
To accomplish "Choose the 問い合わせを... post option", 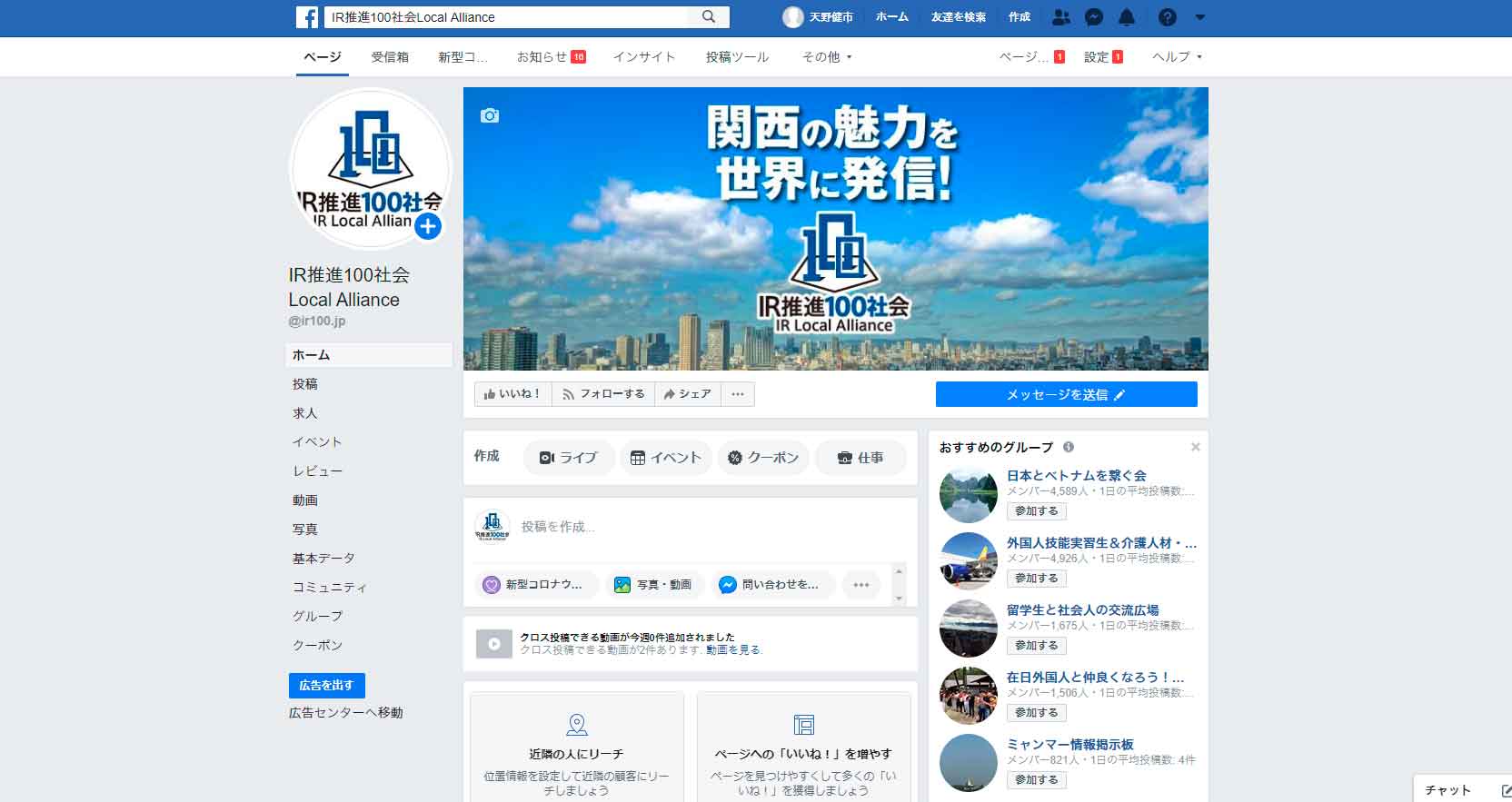I will click(773, 585).
